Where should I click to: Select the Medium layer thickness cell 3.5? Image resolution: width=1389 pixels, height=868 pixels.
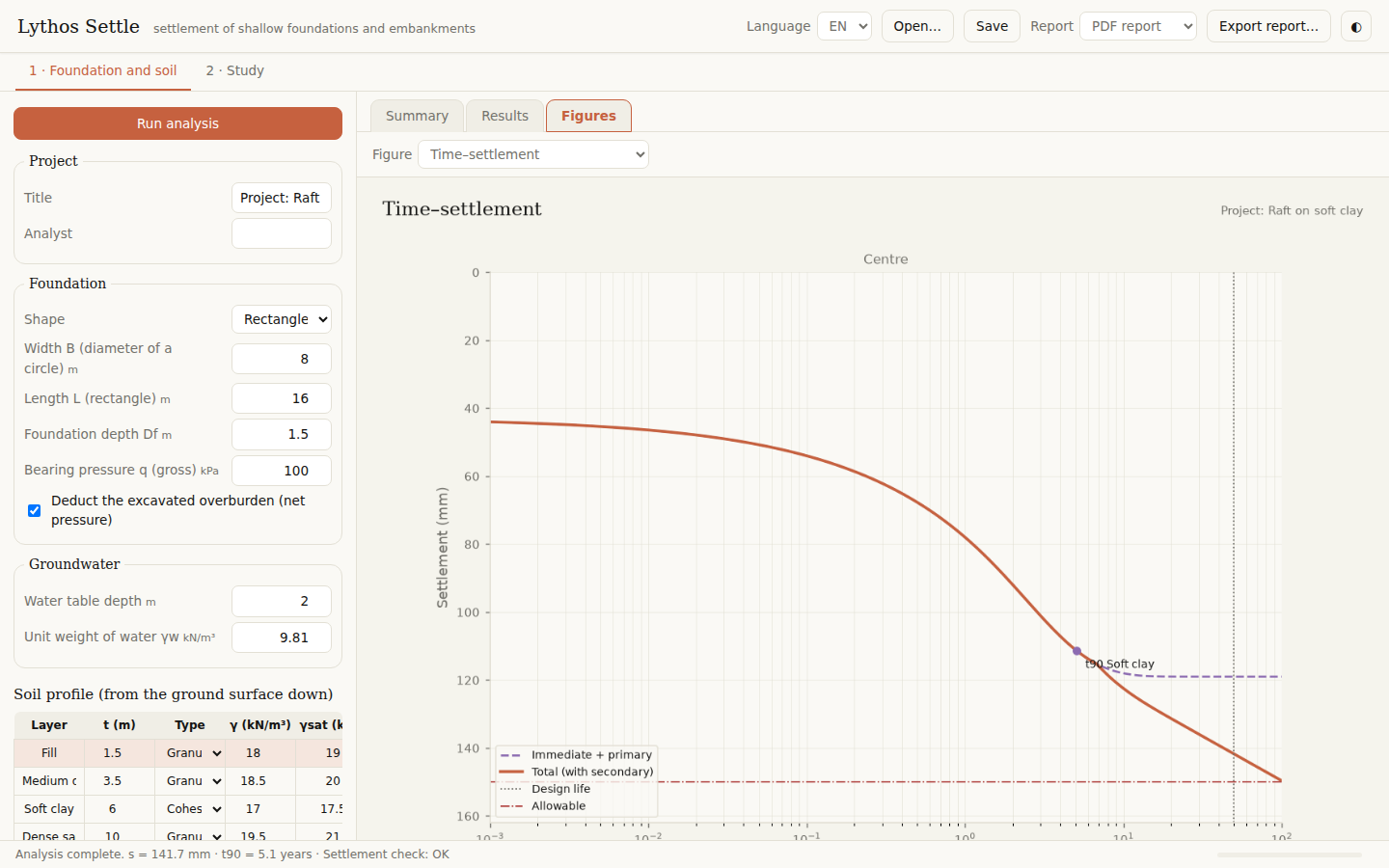120,781
